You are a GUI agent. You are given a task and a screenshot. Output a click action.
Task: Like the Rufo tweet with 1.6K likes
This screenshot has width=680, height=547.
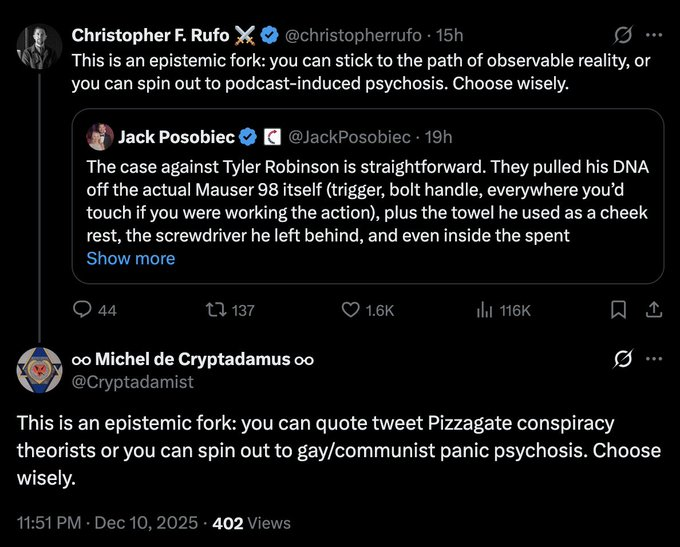(351, 311)
